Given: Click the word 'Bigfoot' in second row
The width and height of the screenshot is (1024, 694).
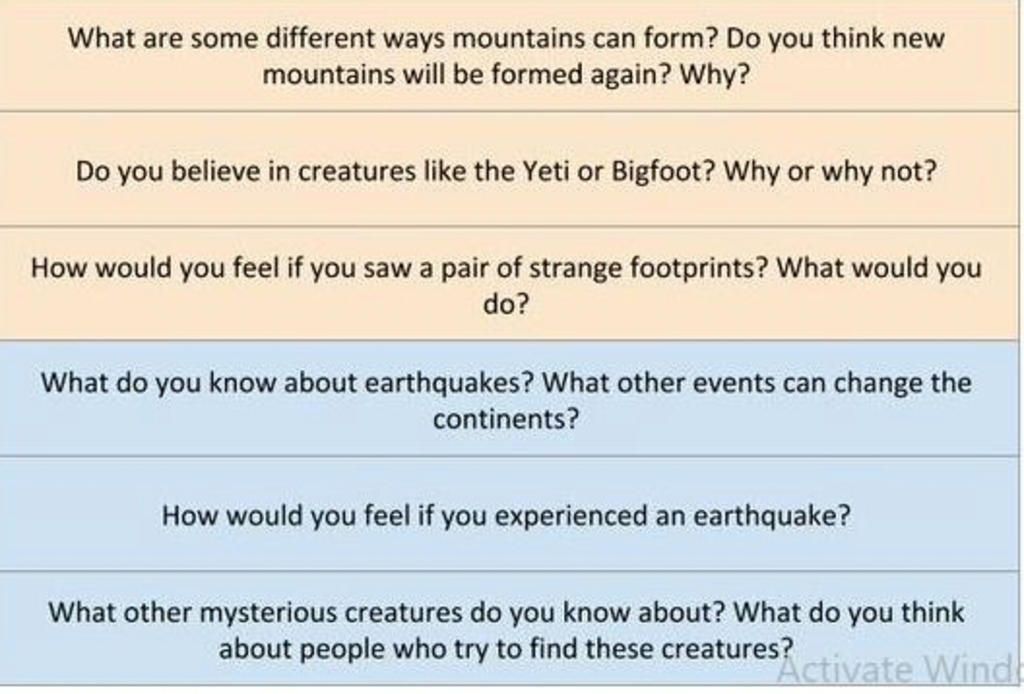Looking at the screenshot, I should 664,171.
